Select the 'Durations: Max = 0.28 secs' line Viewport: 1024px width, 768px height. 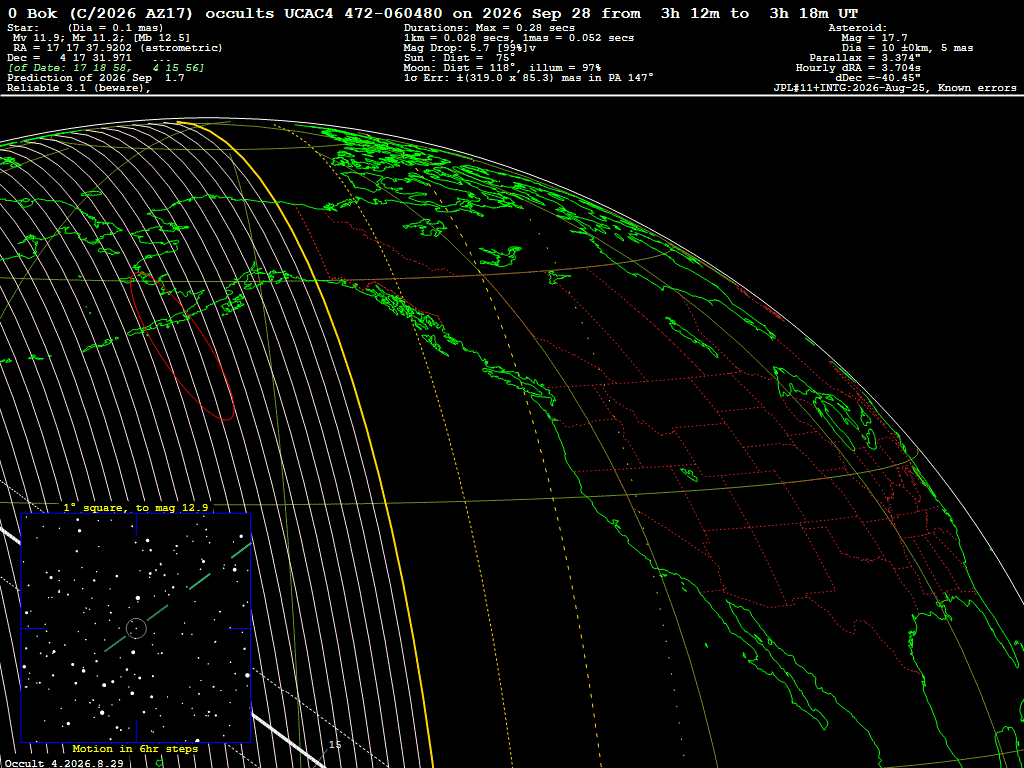[489, 28]
